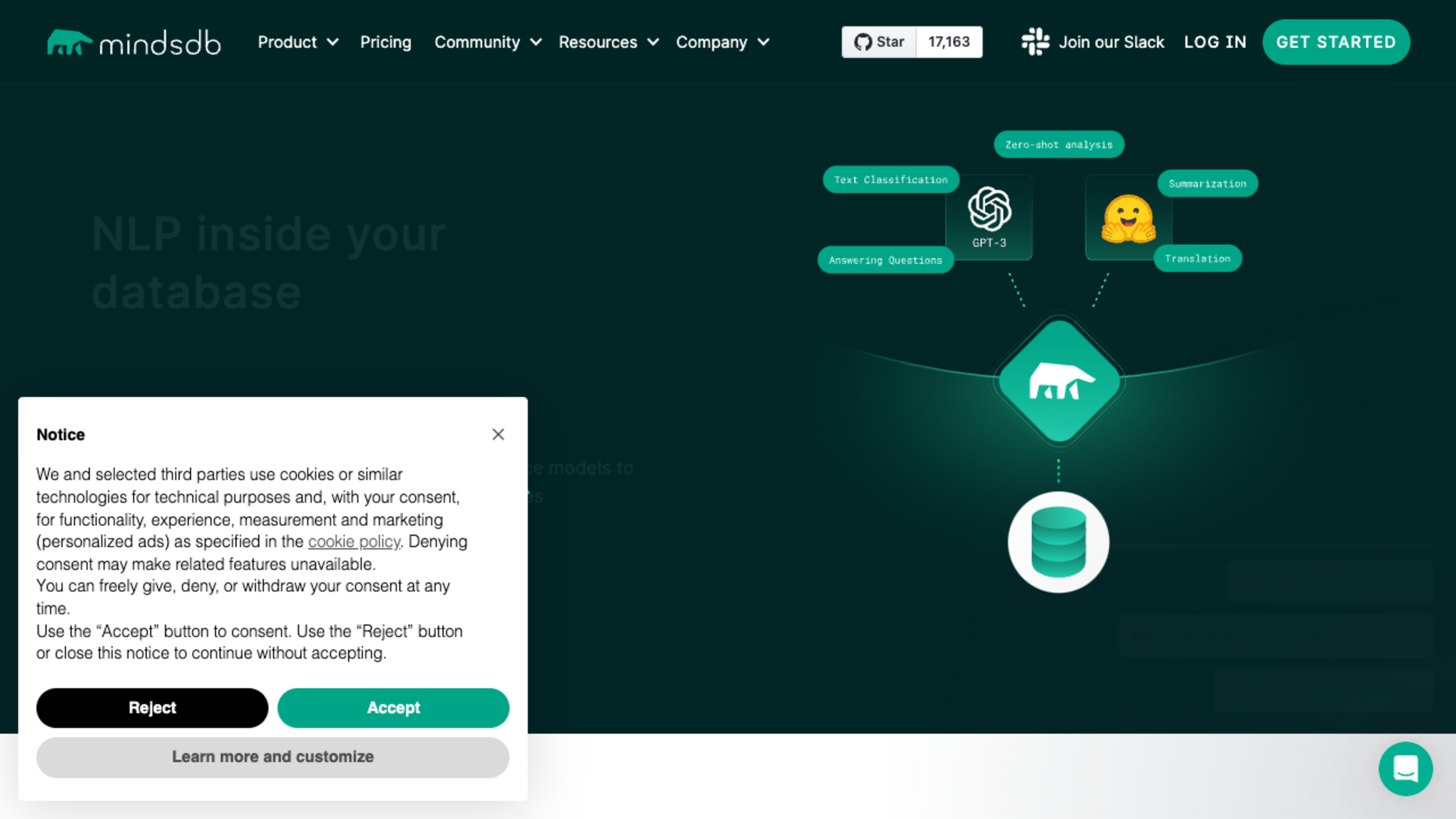Image resolution: width=1456 pixels, height=819 pixels.
Task: Close the cookie Notice dialog
Action: coord(498,434)
